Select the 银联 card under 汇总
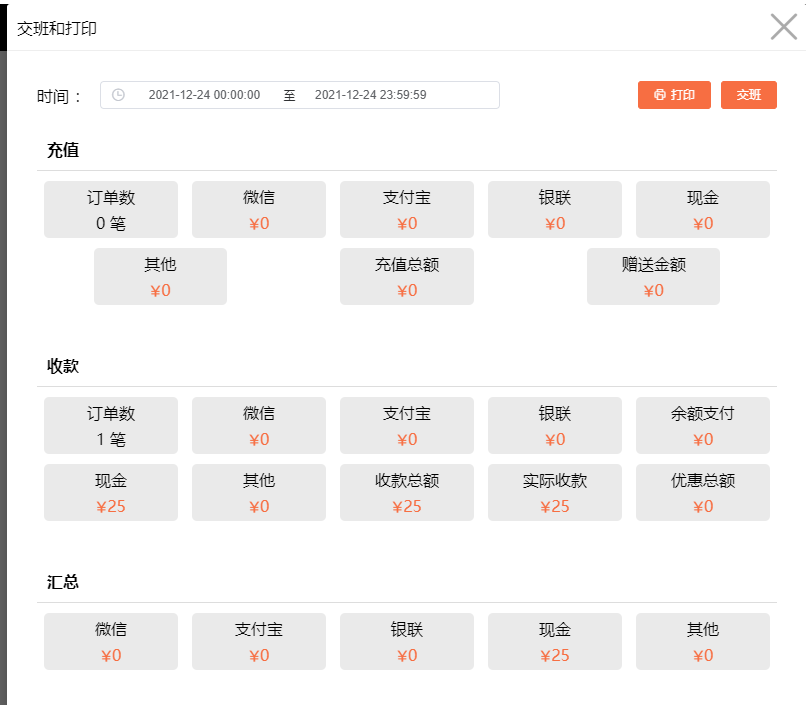This screenshot has height=705, width=806. pos(407,641)
